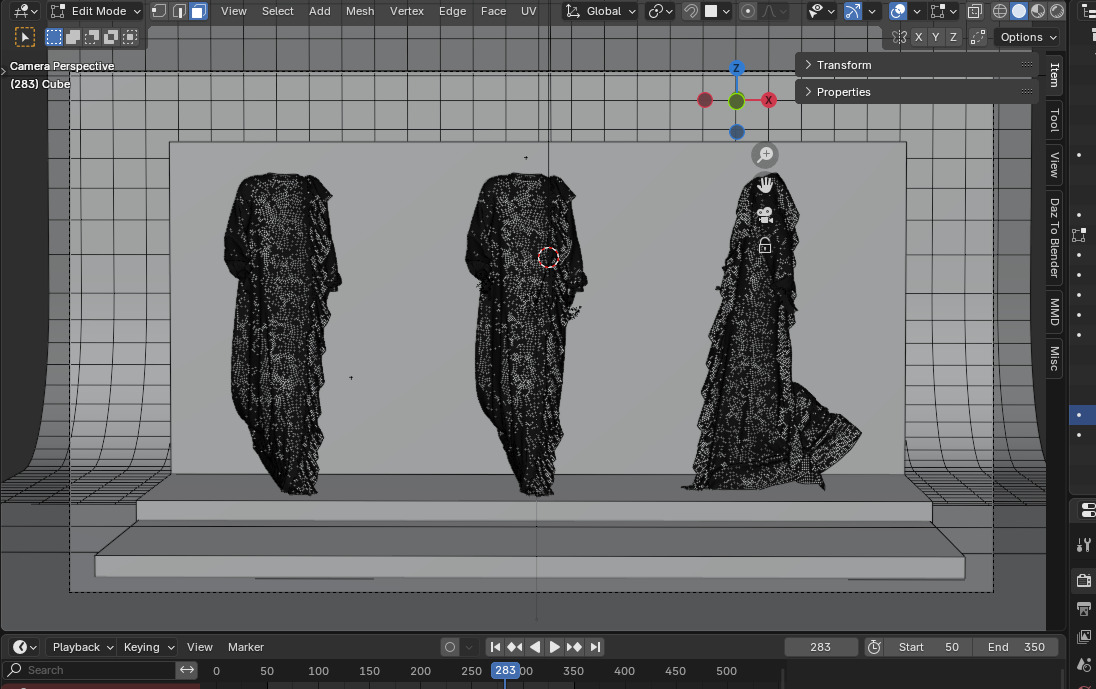Viewport: 1096px width, 689px height.
Task: Toggle camera view icon
Action: click(765, 215)
